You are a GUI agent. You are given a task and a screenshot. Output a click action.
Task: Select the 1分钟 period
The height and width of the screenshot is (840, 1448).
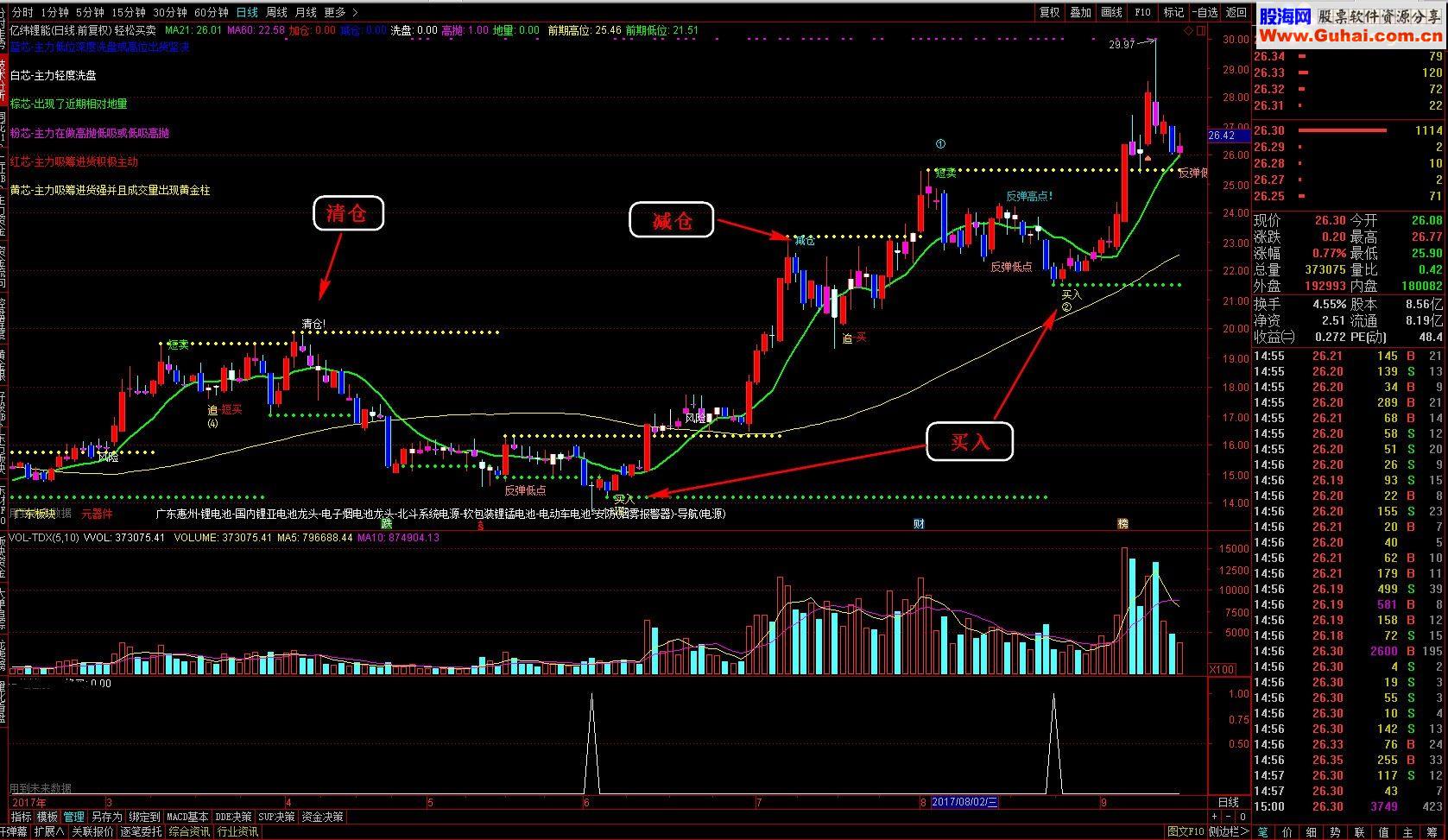(x=54, y=12)
